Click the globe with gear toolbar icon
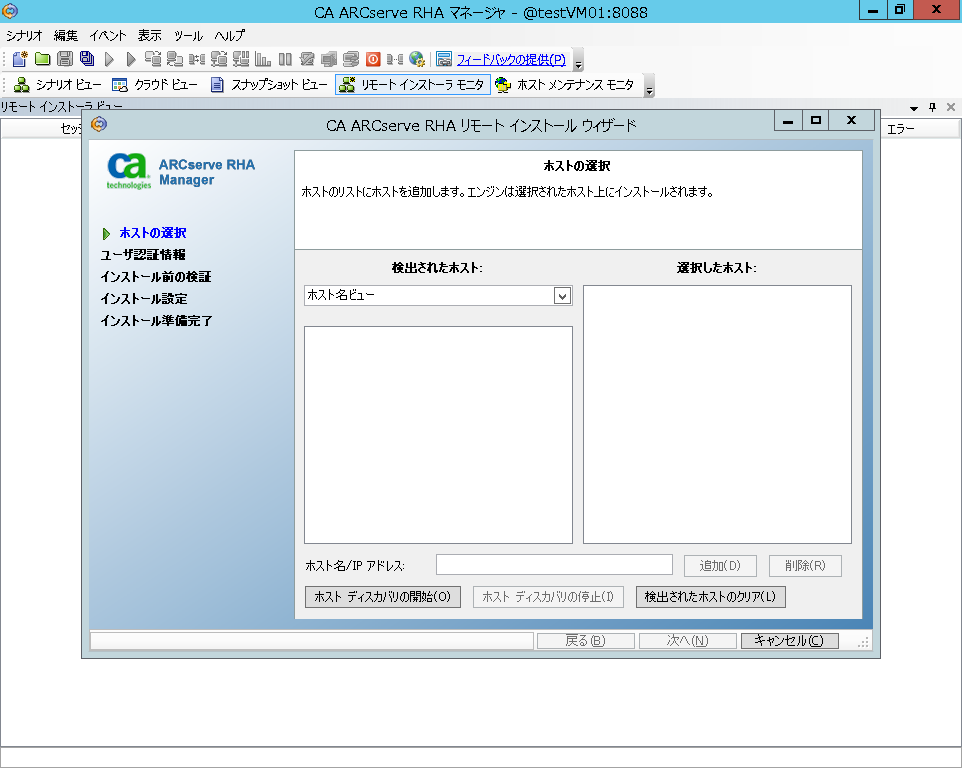Image resolution: width=962 pixels, height=768 pixels. coord(417,59)
